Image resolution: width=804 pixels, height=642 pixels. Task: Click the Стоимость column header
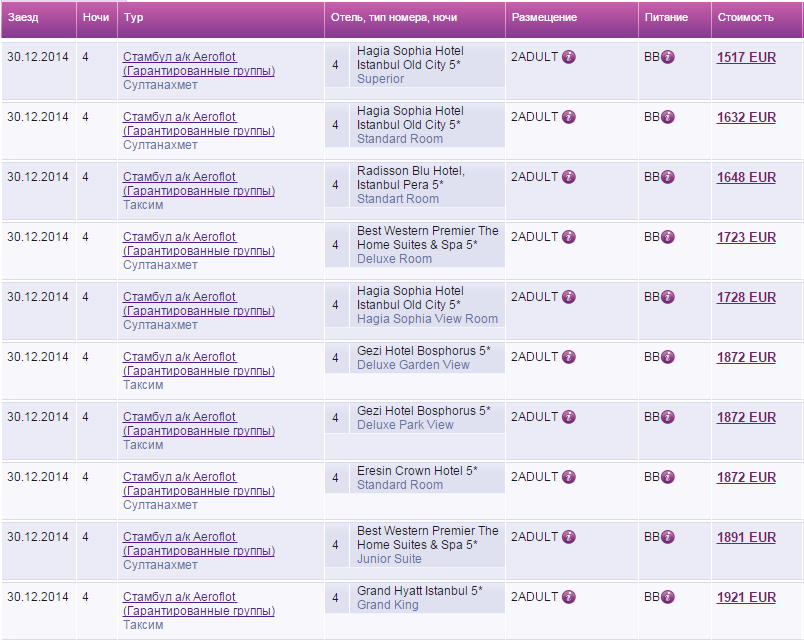(x=745, y=18)
